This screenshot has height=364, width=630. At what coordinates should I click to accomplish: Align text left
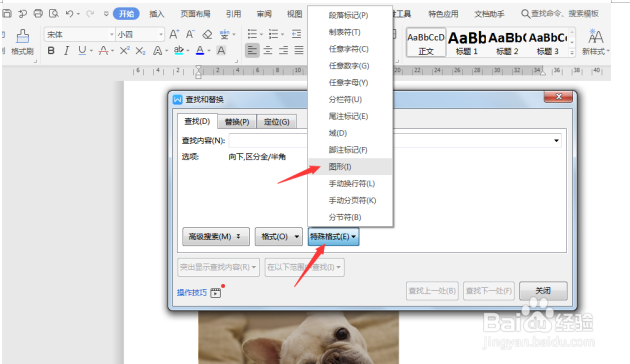pyautogui.click(x=252, y=51)
